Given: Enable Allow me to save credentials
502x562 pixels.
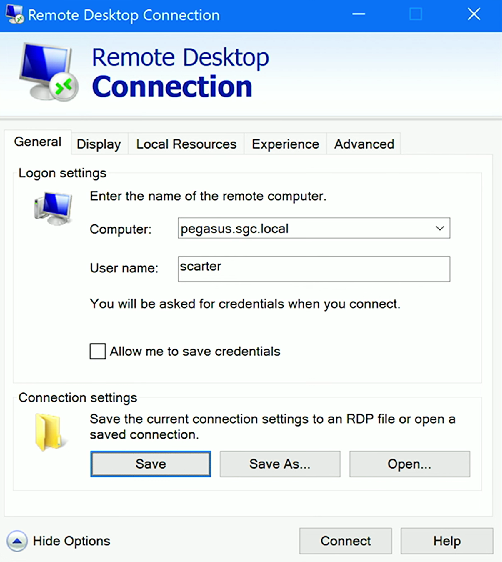Looking at the screenshot, I should pos(97,351).
